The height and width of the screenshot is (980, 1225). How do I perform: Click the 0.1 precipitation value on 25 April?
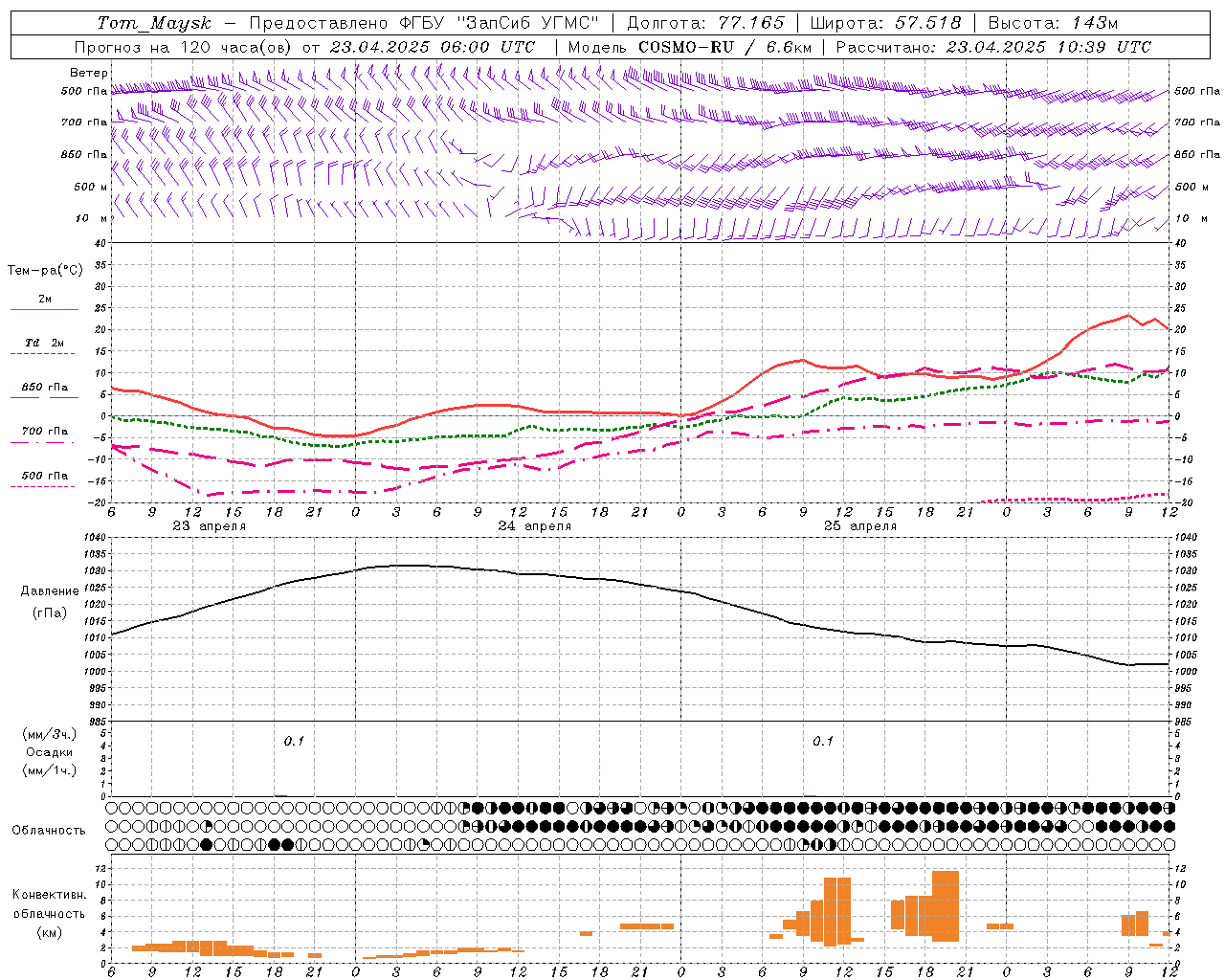[x=823, y=741]
